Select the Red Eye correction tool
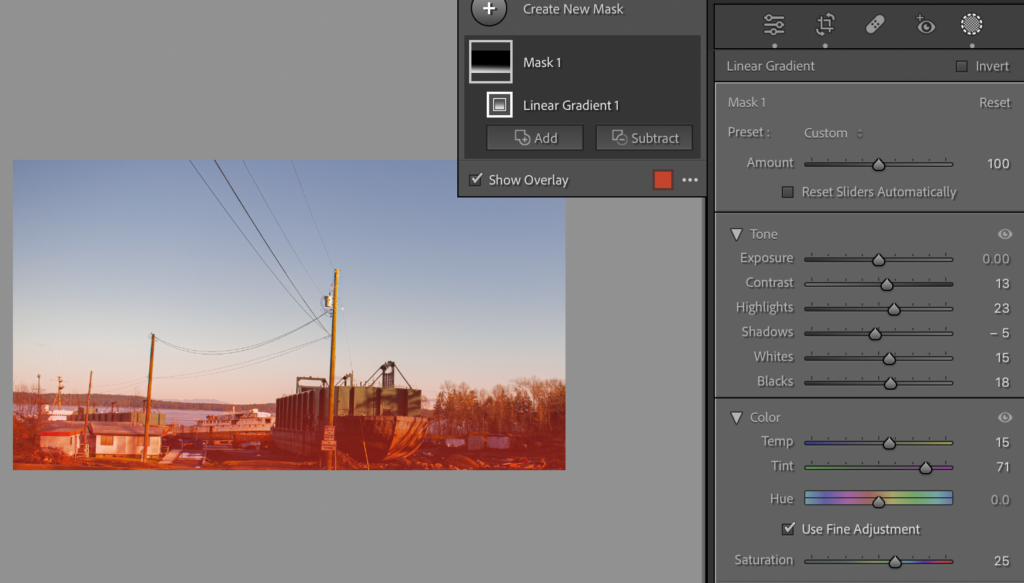This screenshot has height=583, width=1024. pos(925,25)
